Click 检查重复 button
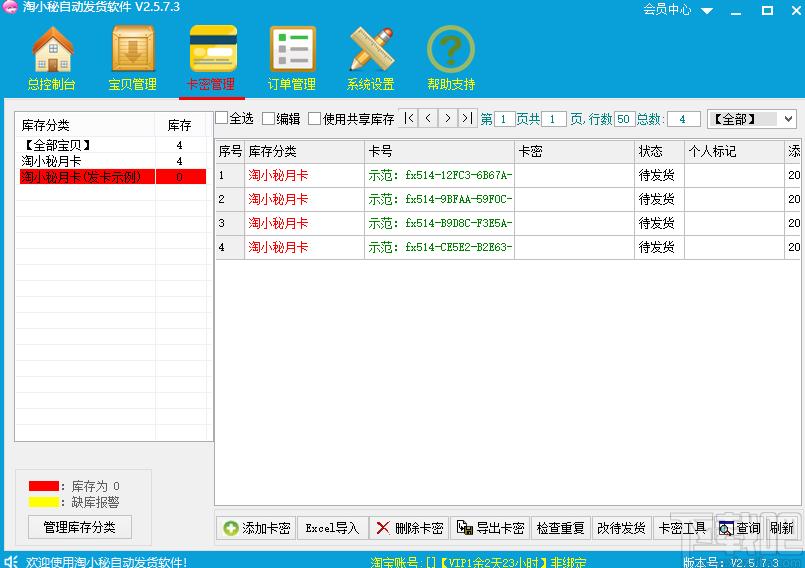Image resolution: width=805 pixels, height=568 pixels. [x=560, y=528]
